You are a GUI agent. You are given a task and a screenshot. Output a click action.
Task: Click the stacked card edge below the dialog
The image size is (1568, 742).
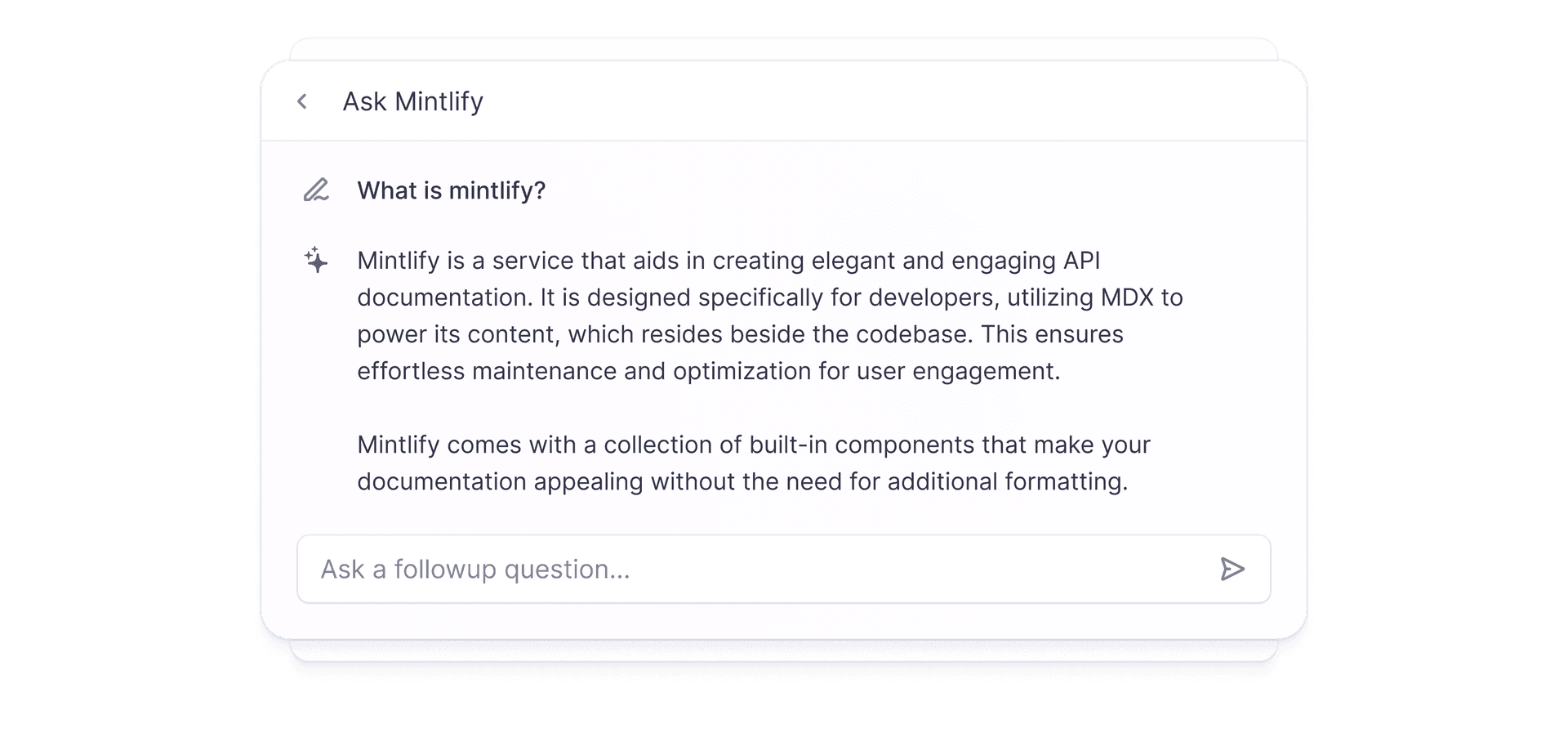coord(783,650)
